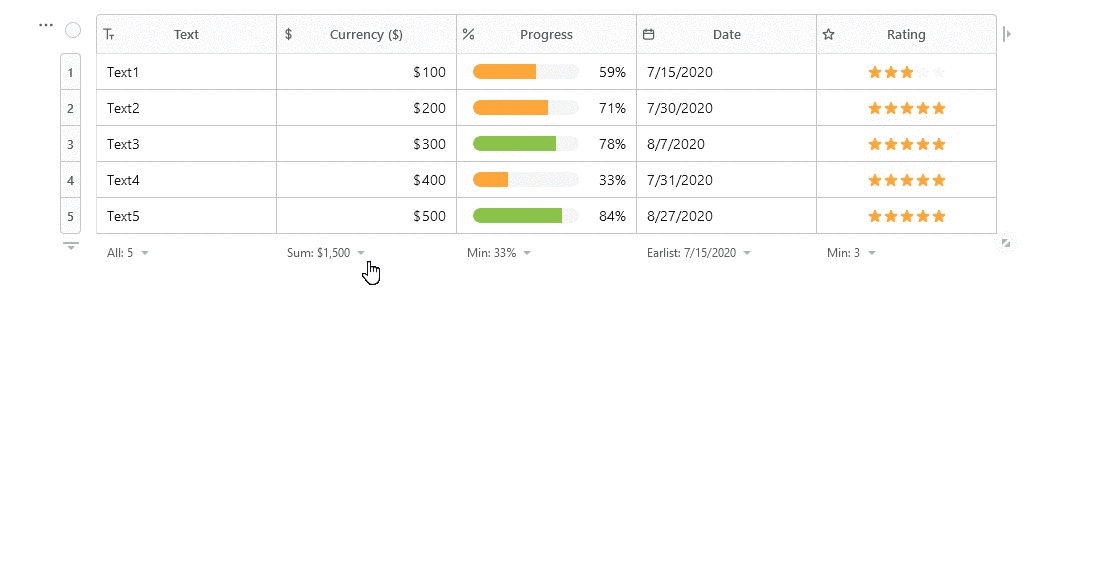
Task: Open the All: 5 summary dropdown
Action: tap(128, 253)
